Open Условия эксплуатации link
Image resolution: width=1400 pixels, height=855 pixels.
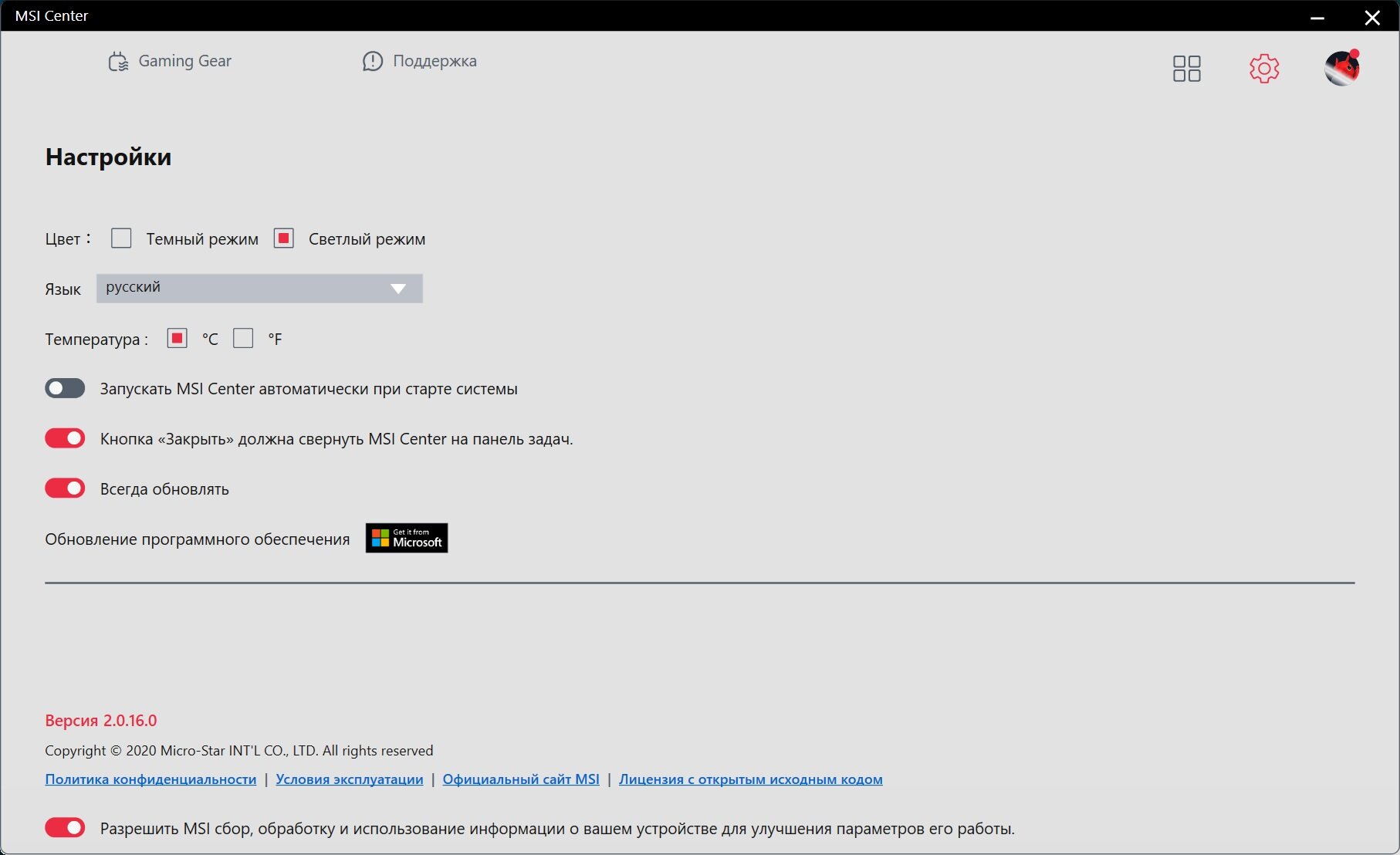point(350,779)
